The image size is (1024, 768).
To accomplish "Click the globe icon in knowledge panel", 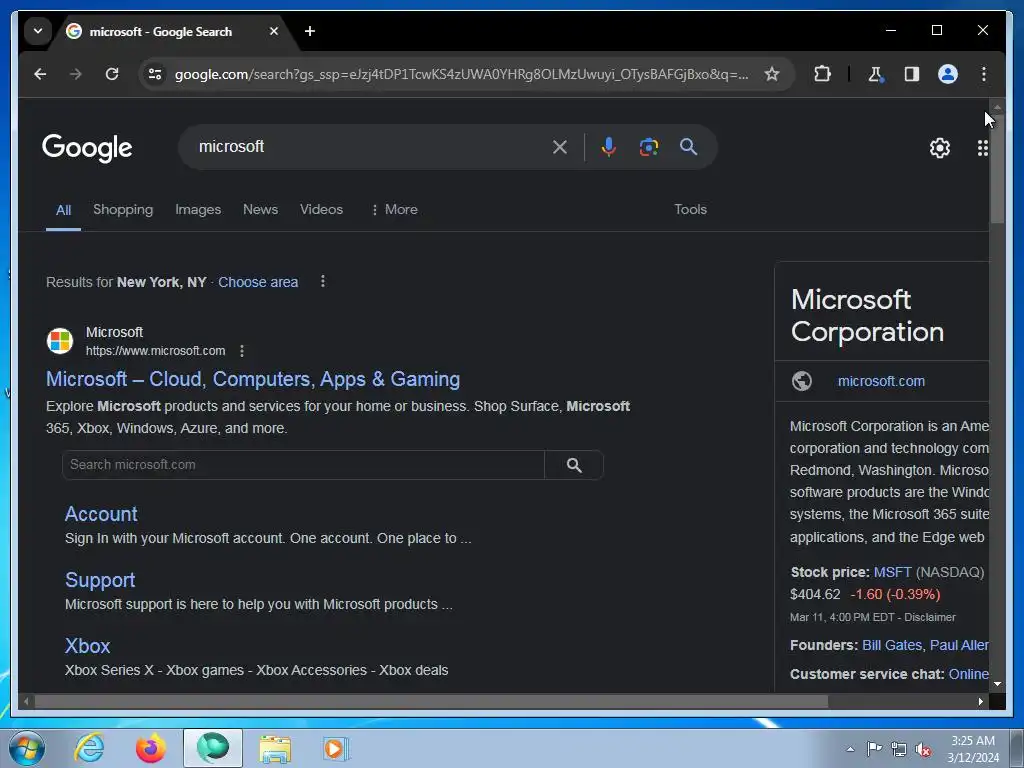I will tap(802, 381).
